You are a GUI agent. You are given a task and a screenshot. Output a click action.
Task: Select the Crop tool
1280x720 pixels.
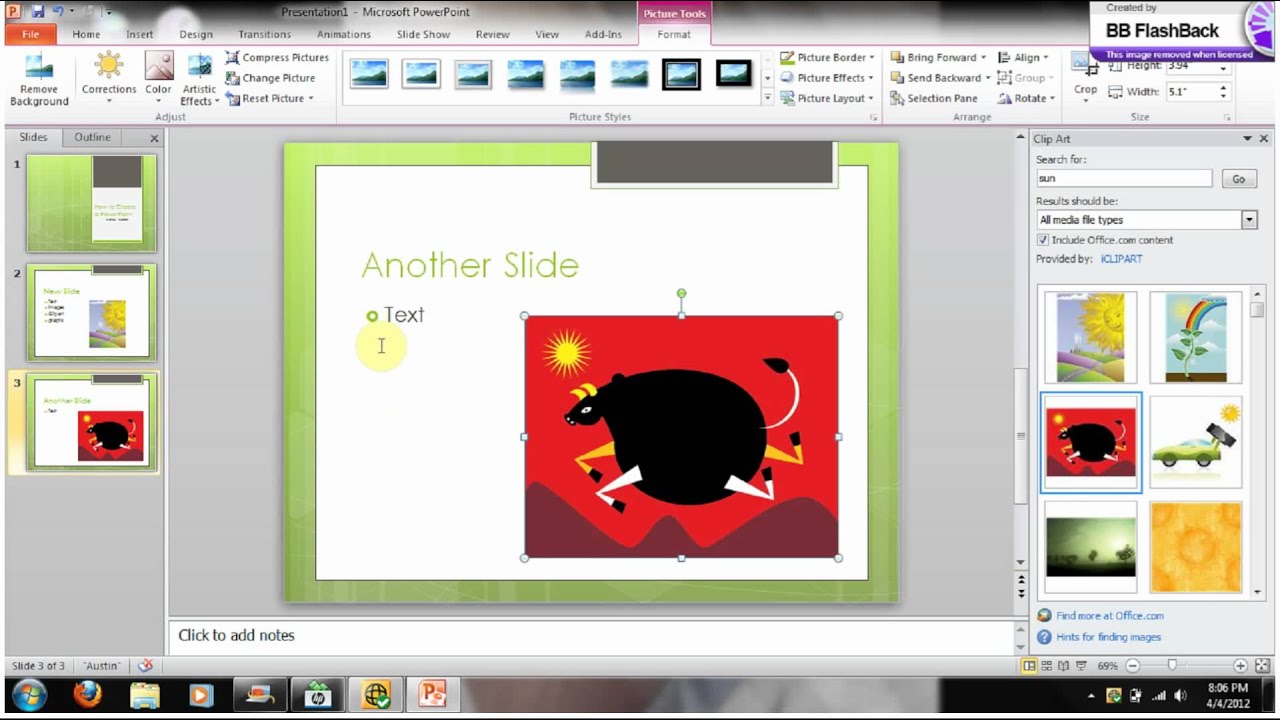point(1085,76)
